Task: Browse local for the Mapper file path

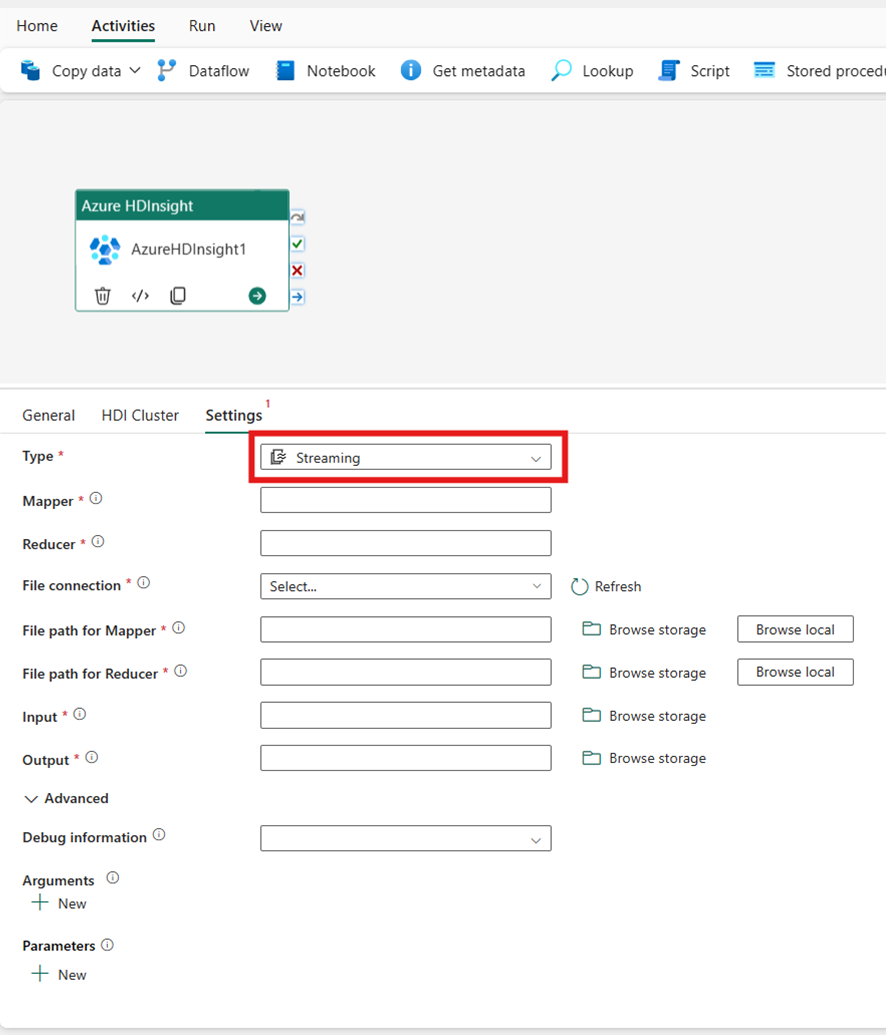Action: (795, 629)
